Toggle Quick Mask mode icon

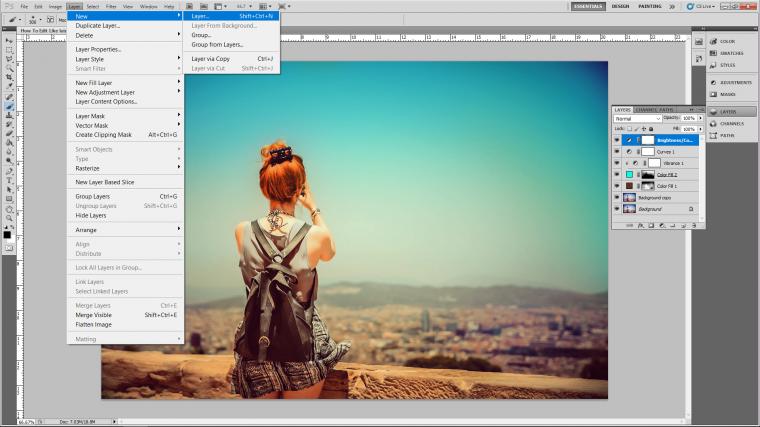click(9, 248)
